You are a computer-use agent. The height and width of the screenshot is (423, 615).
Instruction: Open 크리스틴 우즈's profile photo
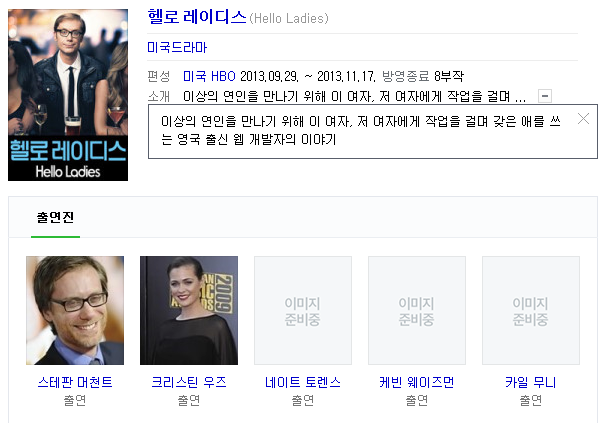pos(189,310)
